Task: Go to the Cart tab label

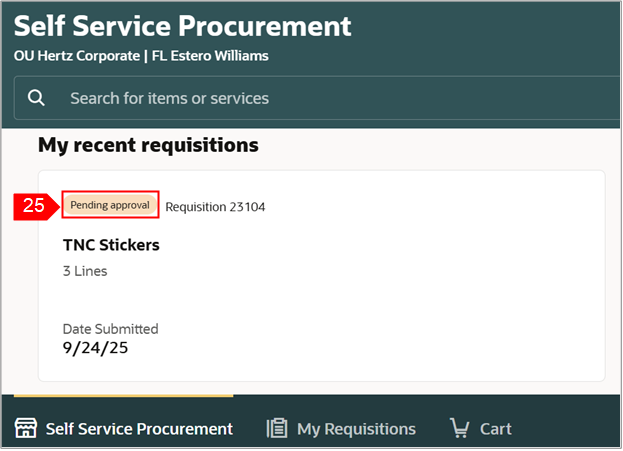Action: [496, 428]
